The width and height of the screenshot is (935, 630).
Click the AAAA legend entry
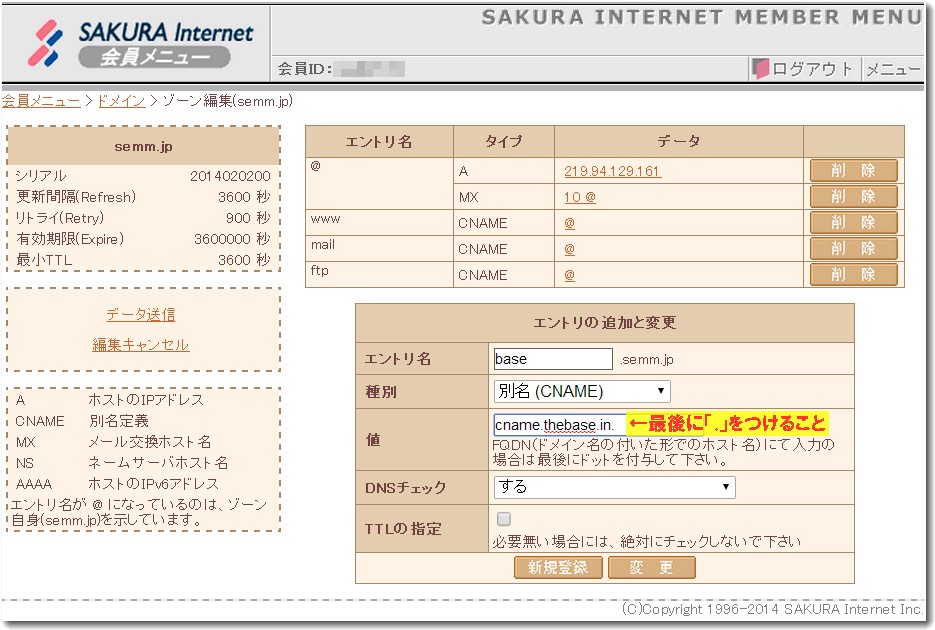(x=117, y=483)
